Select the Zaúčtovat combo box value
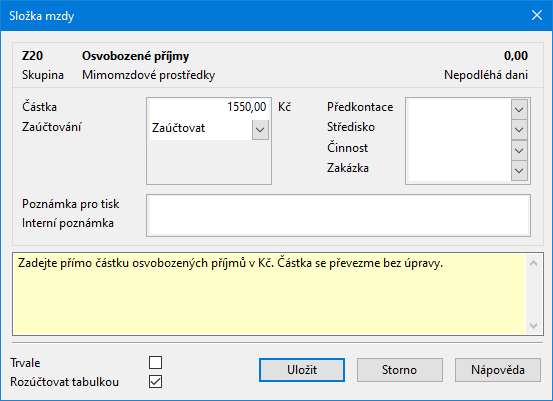This screenshot has width=553, height=401. [201, 130]
